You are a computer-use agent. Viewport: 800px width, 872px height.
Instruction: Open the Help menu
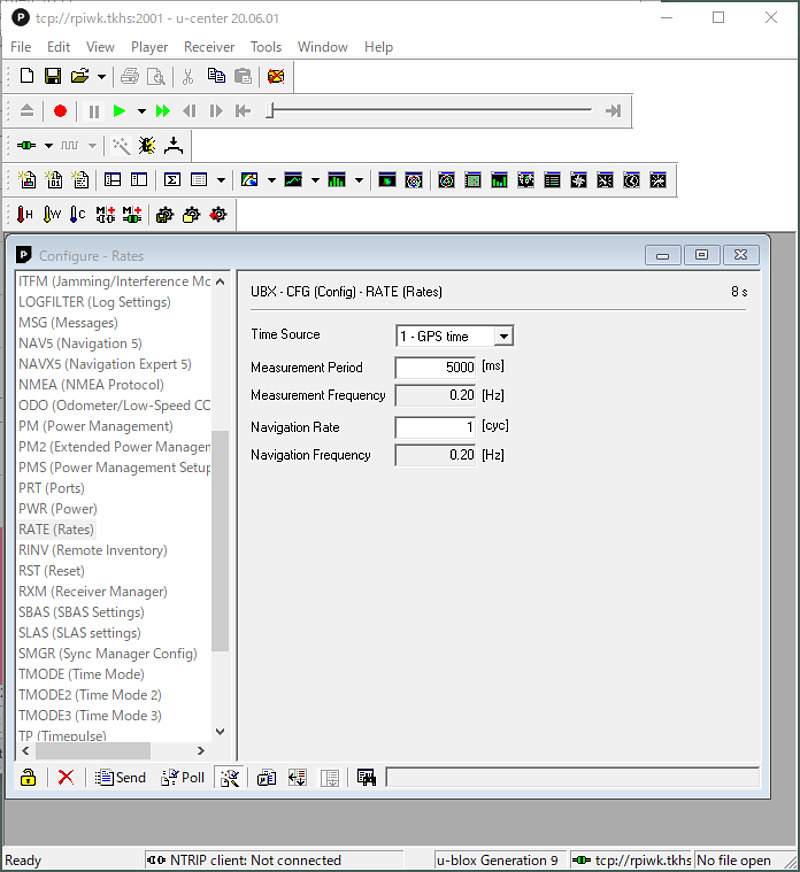point(379,47)
